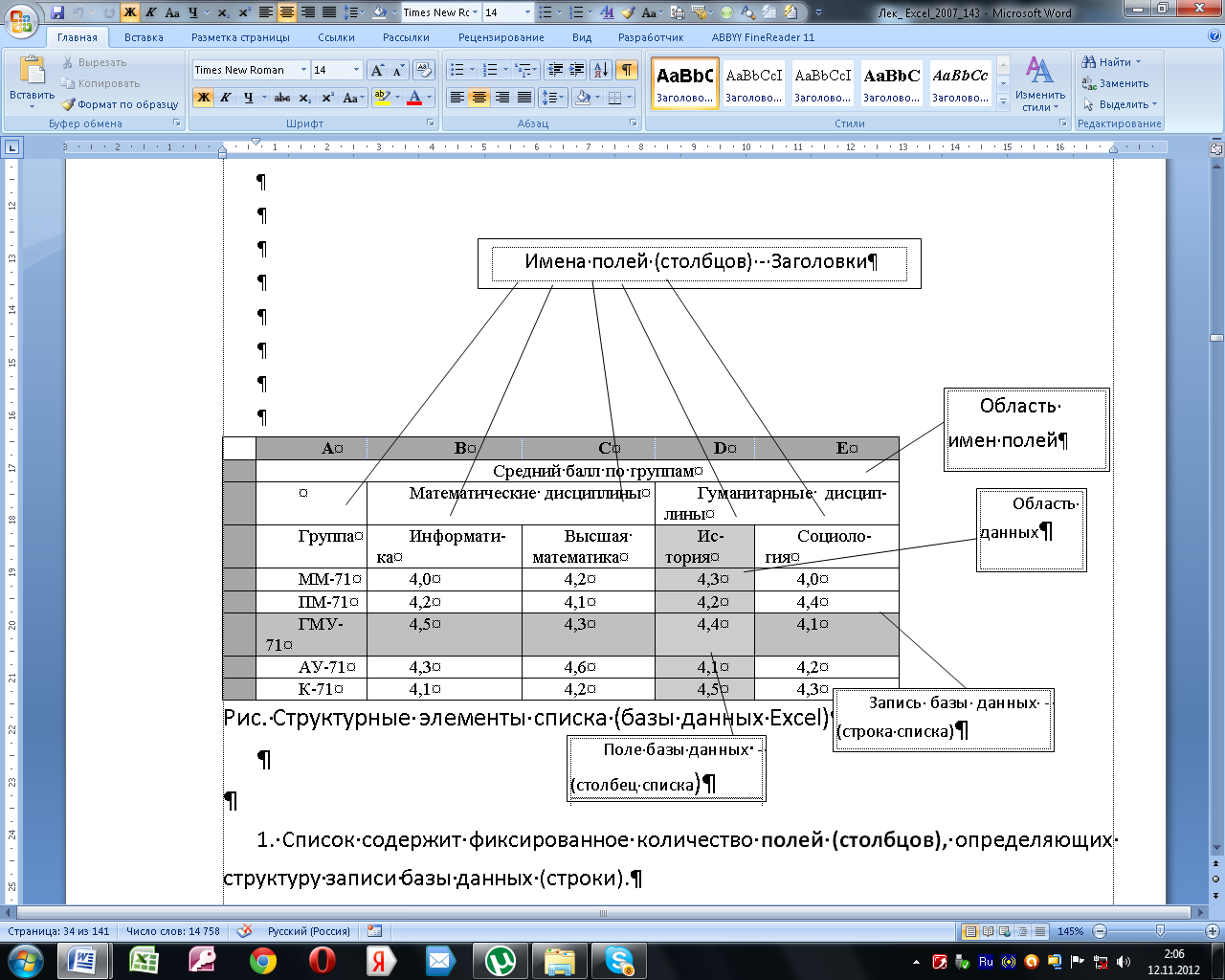Open Google Chrome from the taskbar
This screenshot has height=980, width=1225.
tap(263, 960)
